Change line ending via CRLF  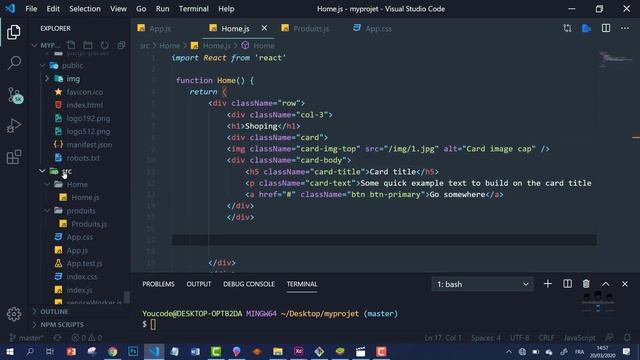tap(546, 338)
